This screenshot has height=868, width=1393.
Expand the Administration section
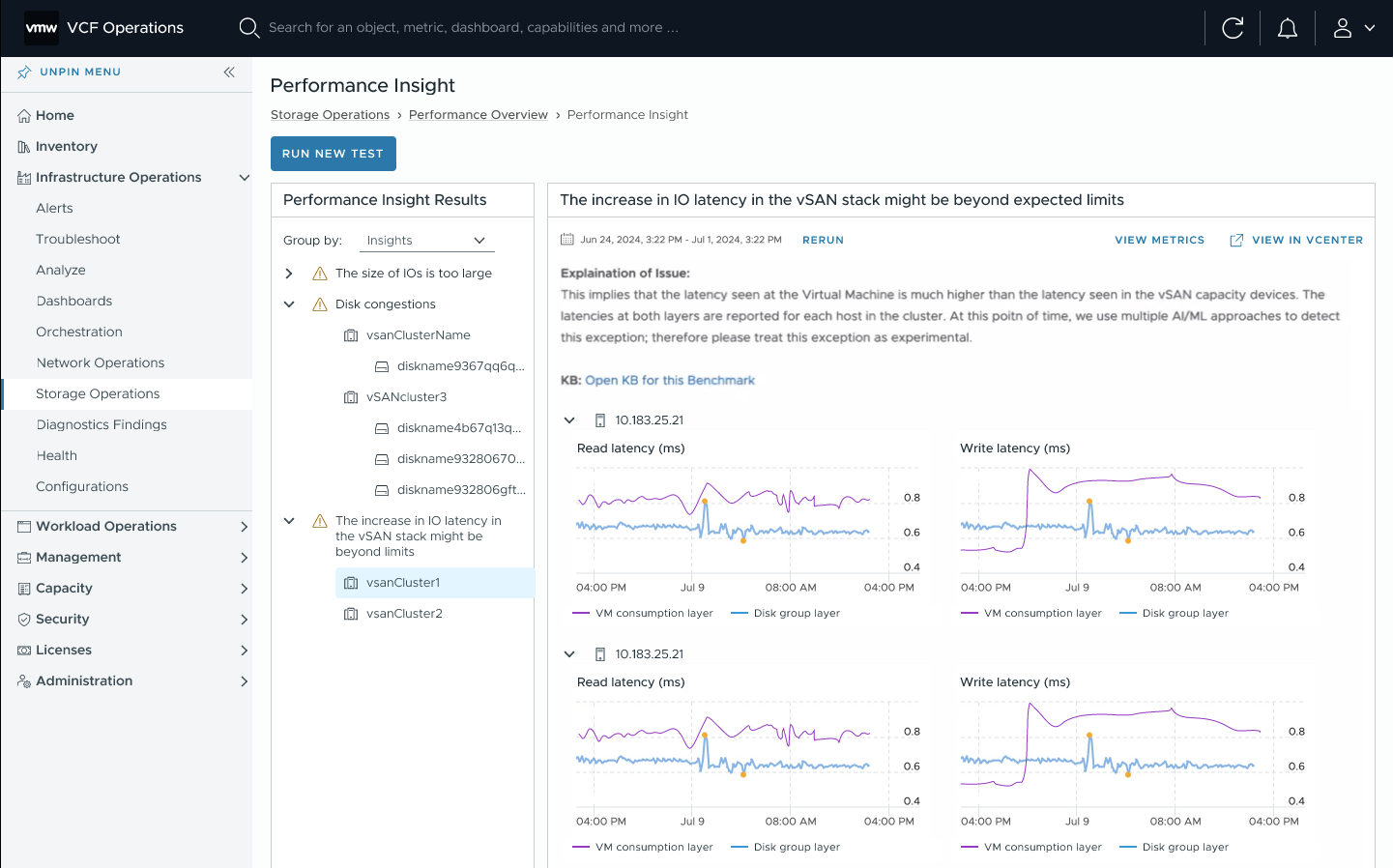pyautogui.click(x=245, y=681)
